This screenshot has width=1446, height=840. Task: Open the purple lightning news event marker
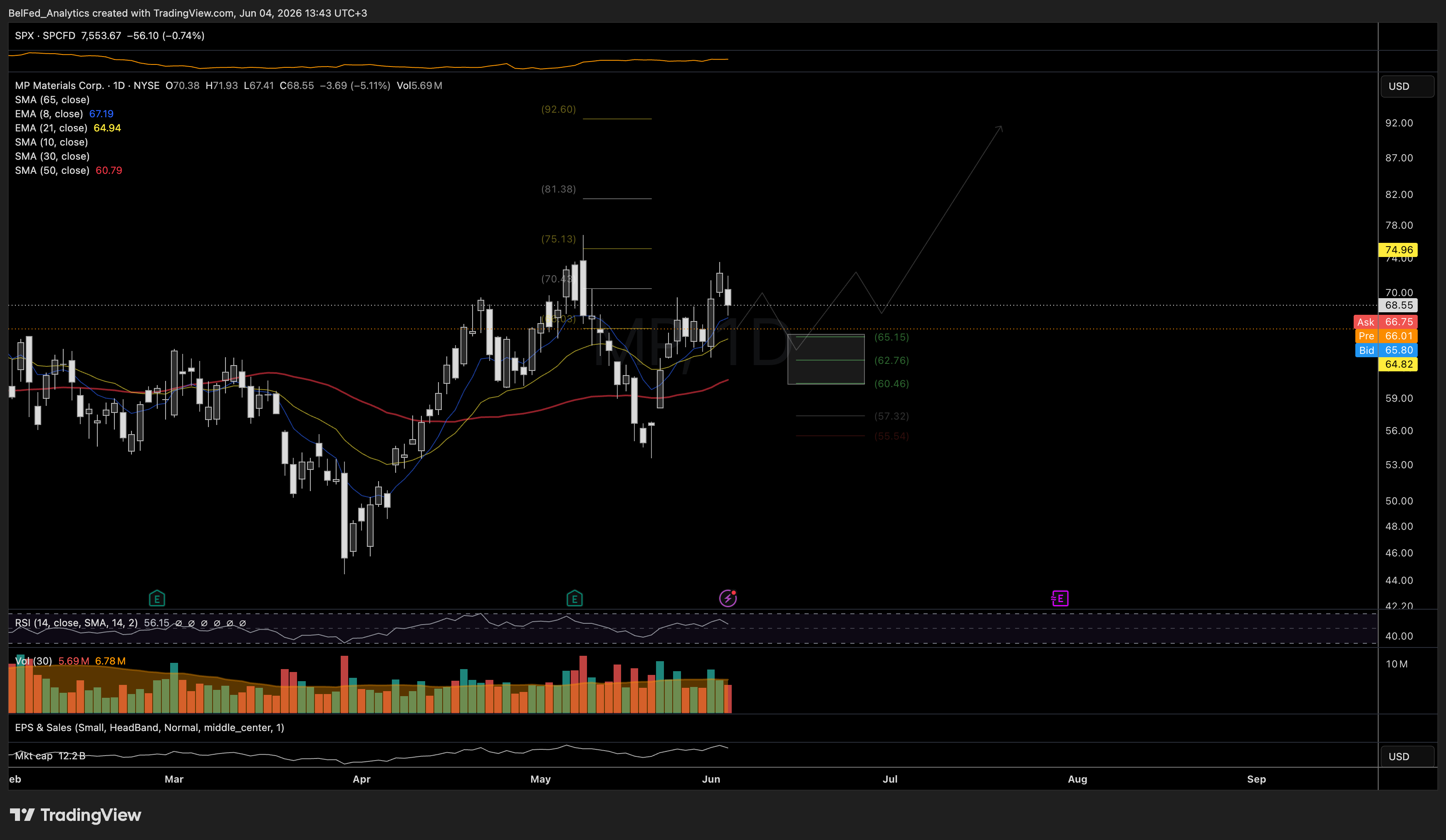pyautogui.click(x=728, y=598)
